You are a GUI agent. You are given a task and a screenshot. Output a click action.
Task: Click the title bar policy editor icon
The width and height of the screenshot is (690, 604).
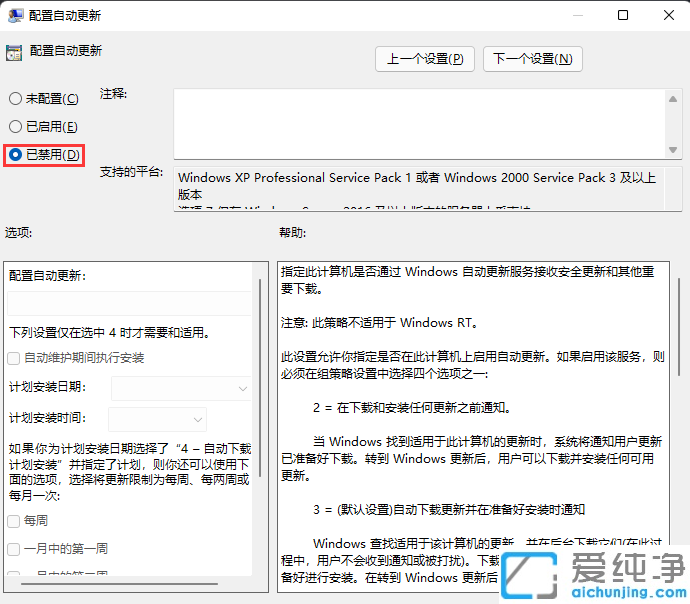15,15
